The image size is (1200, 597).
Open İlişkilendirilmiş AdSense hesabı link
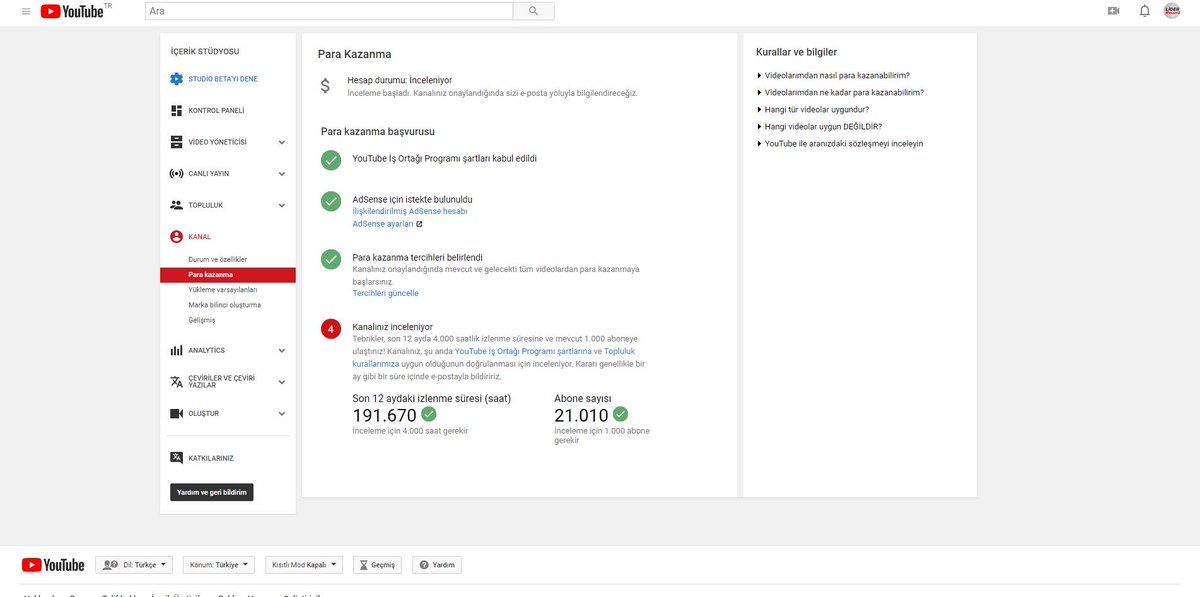click(x=410, y=211)
